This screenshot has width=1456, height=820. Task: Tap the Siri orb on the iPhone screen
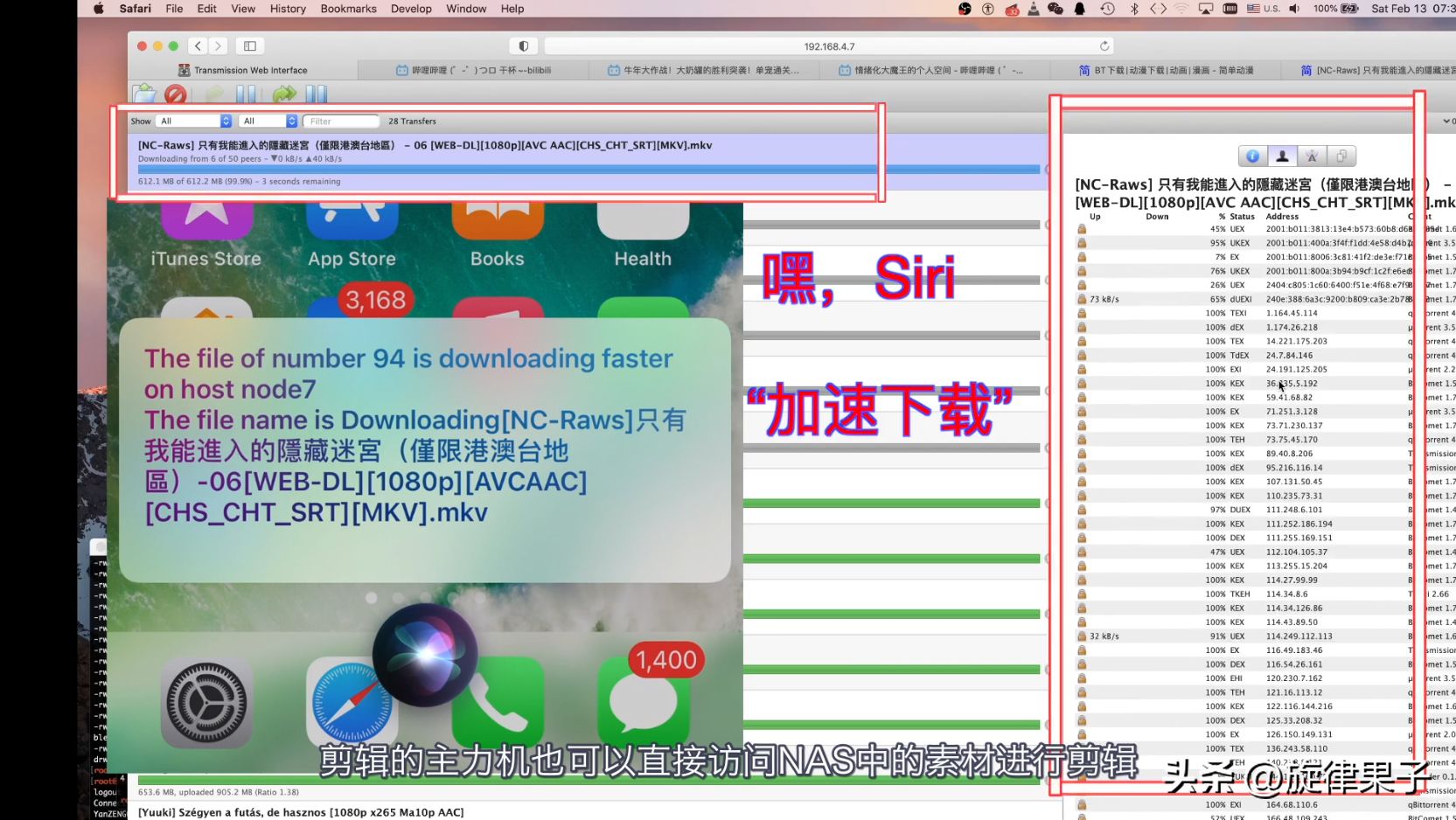click(425, 656)
